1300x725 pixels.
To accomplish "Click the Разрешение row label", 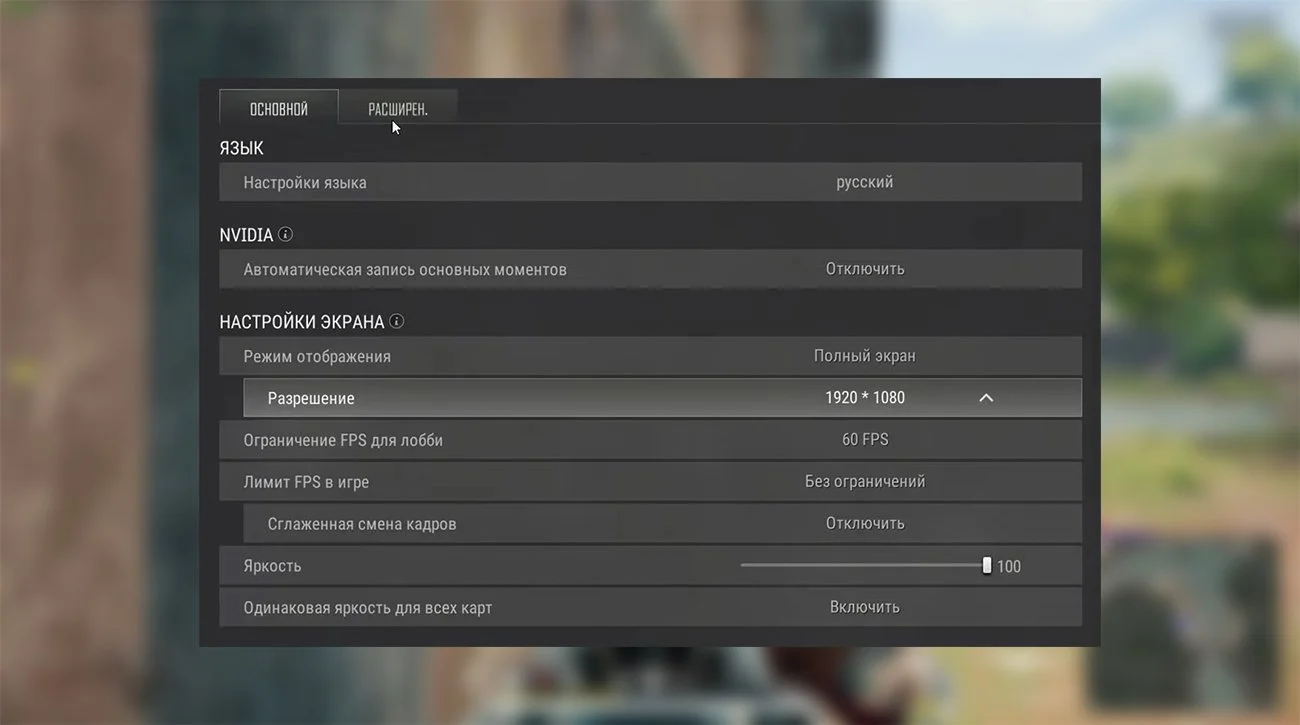I will coord(311,398).
